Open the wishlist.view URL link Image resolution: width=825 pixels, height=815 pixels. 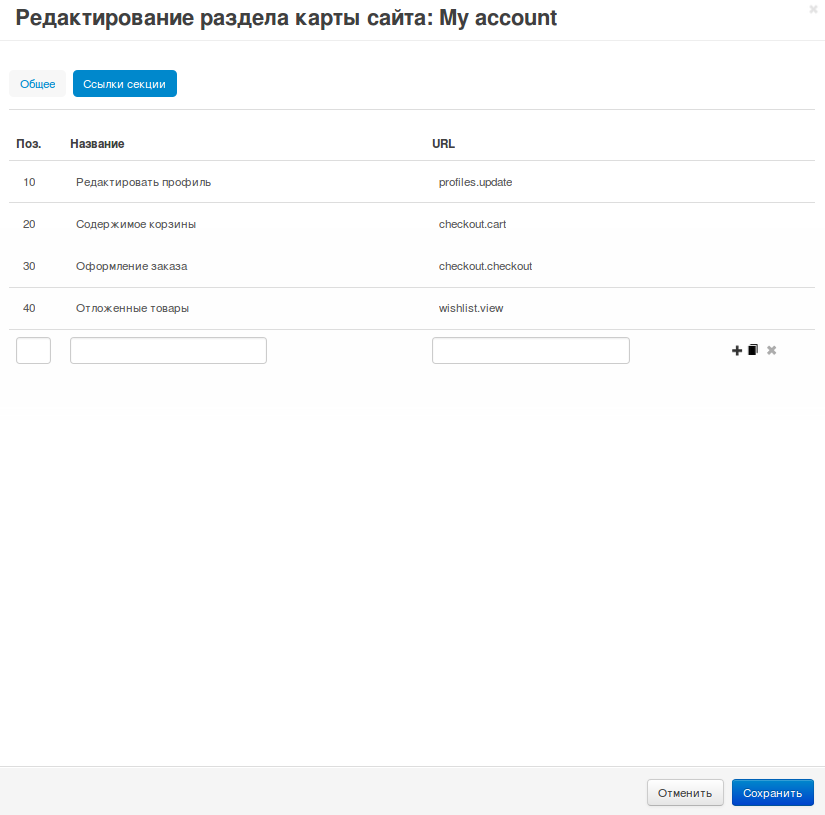pos(471,308)
